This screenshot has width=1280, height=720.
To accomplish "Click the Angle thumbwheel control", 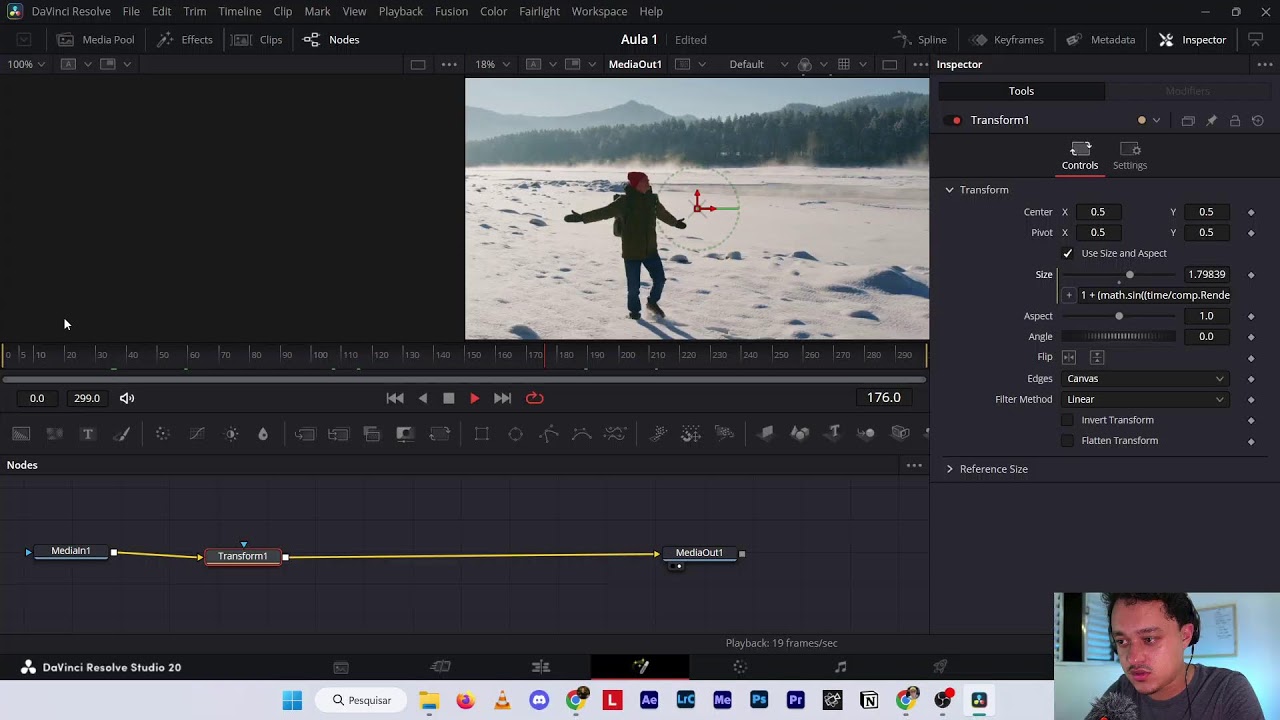I will pos(1118,337).
